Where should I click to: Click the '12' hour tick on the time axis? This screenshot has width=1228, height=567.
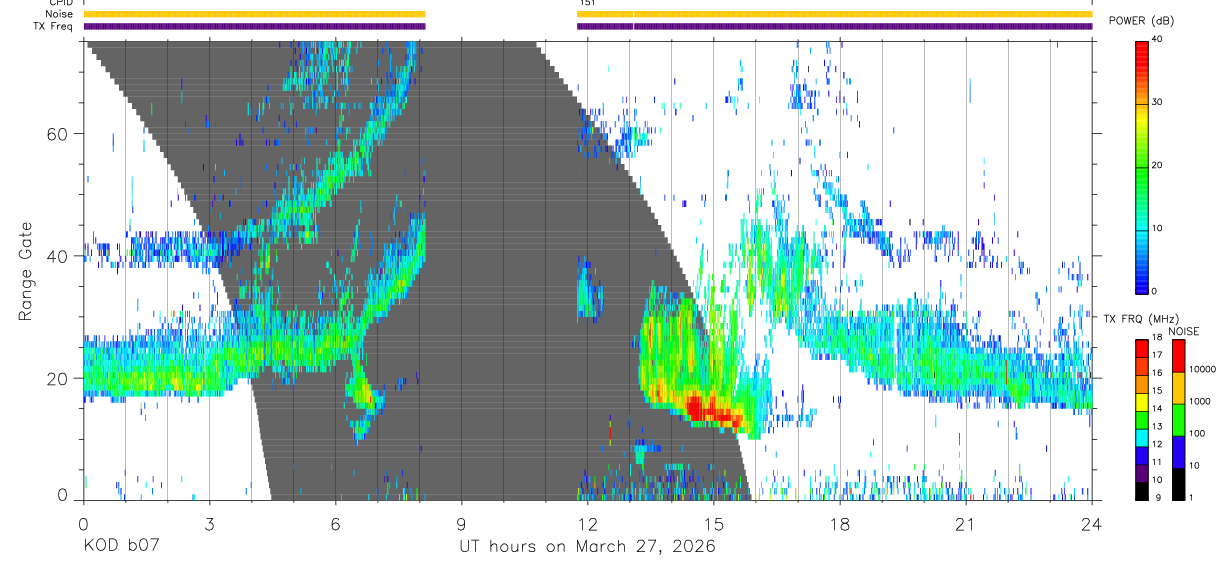[x=588, y=523]
